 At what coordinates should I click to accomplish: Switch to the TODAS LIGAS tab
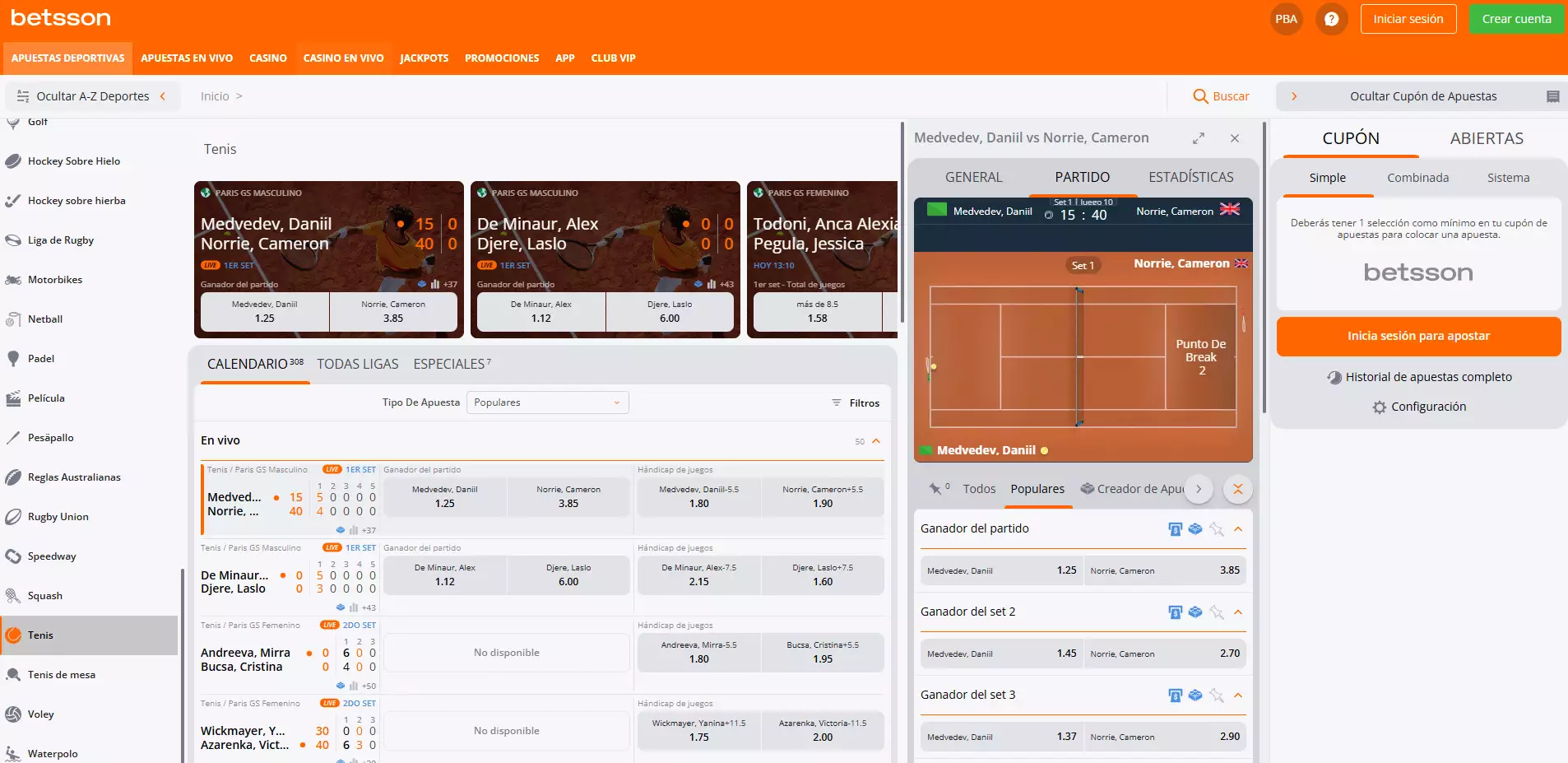pos(357,364)
